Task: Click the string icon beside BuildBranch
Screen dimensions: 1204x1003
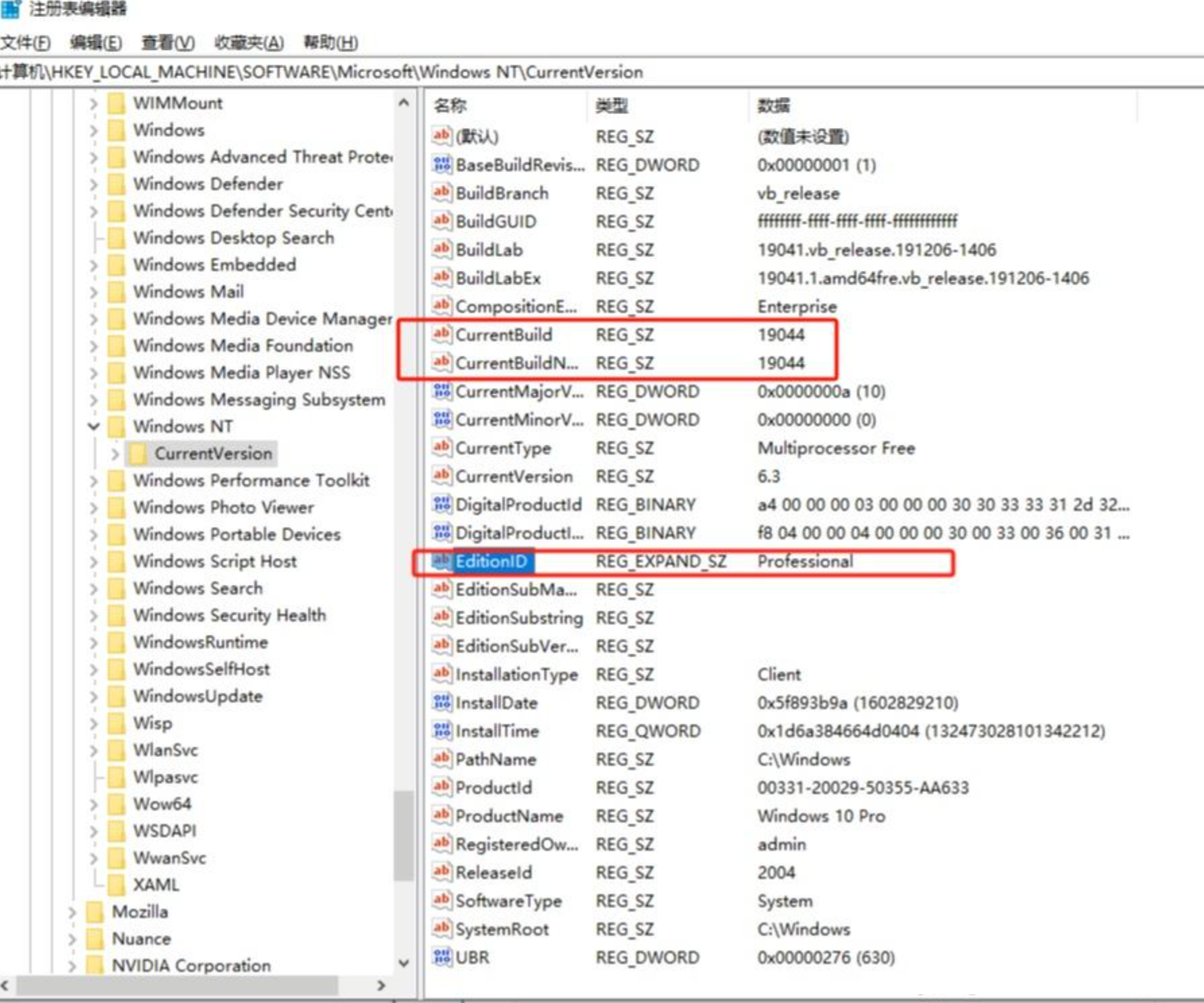Action: (442, 193)
